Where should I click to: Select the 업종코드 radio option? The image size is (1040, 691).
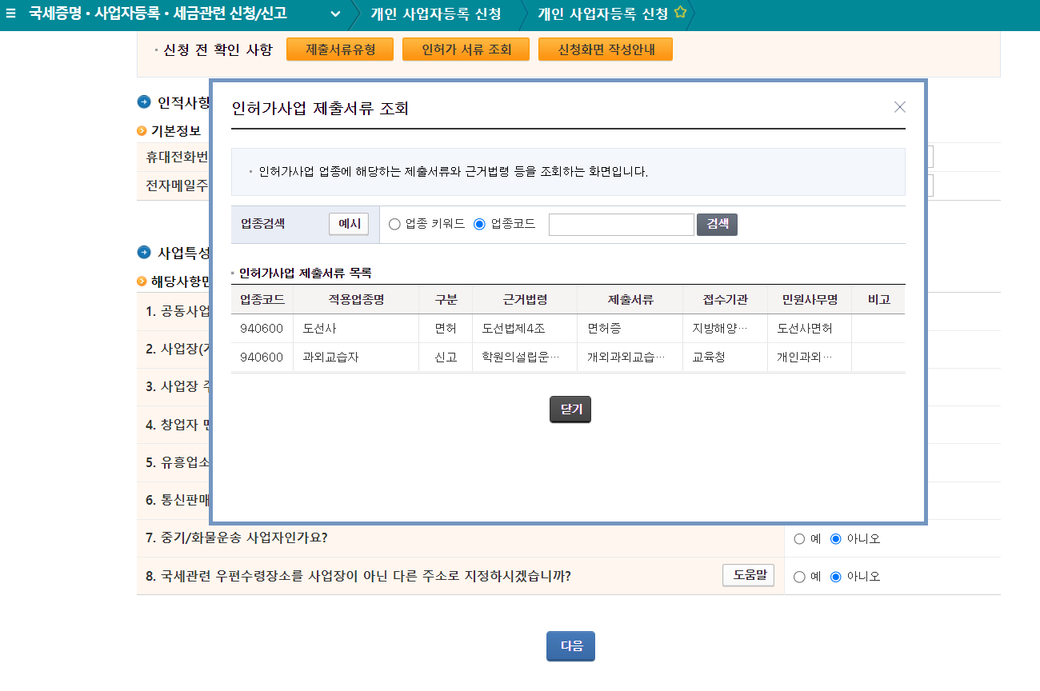tap(479, 224)
